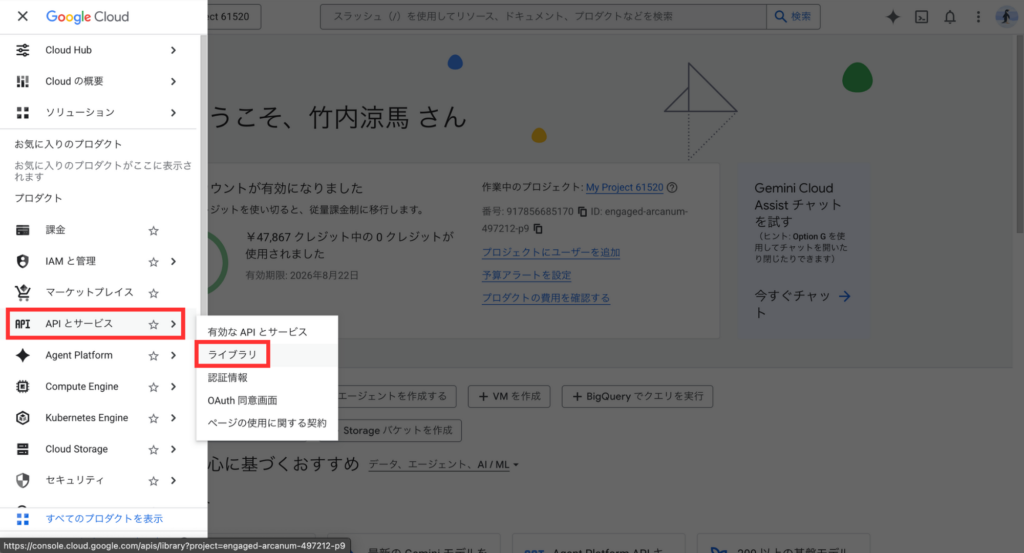Image resolution: width=1024 pixels, height=553 pixels.
Task: Click the 検索 search button
Action: (793, 16)
